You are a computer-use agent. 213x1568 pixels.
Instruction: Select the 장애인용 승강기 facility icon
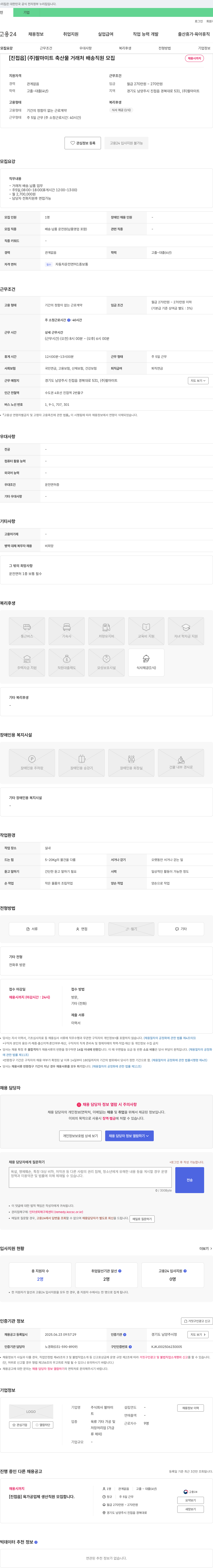(x=82, y=763)
